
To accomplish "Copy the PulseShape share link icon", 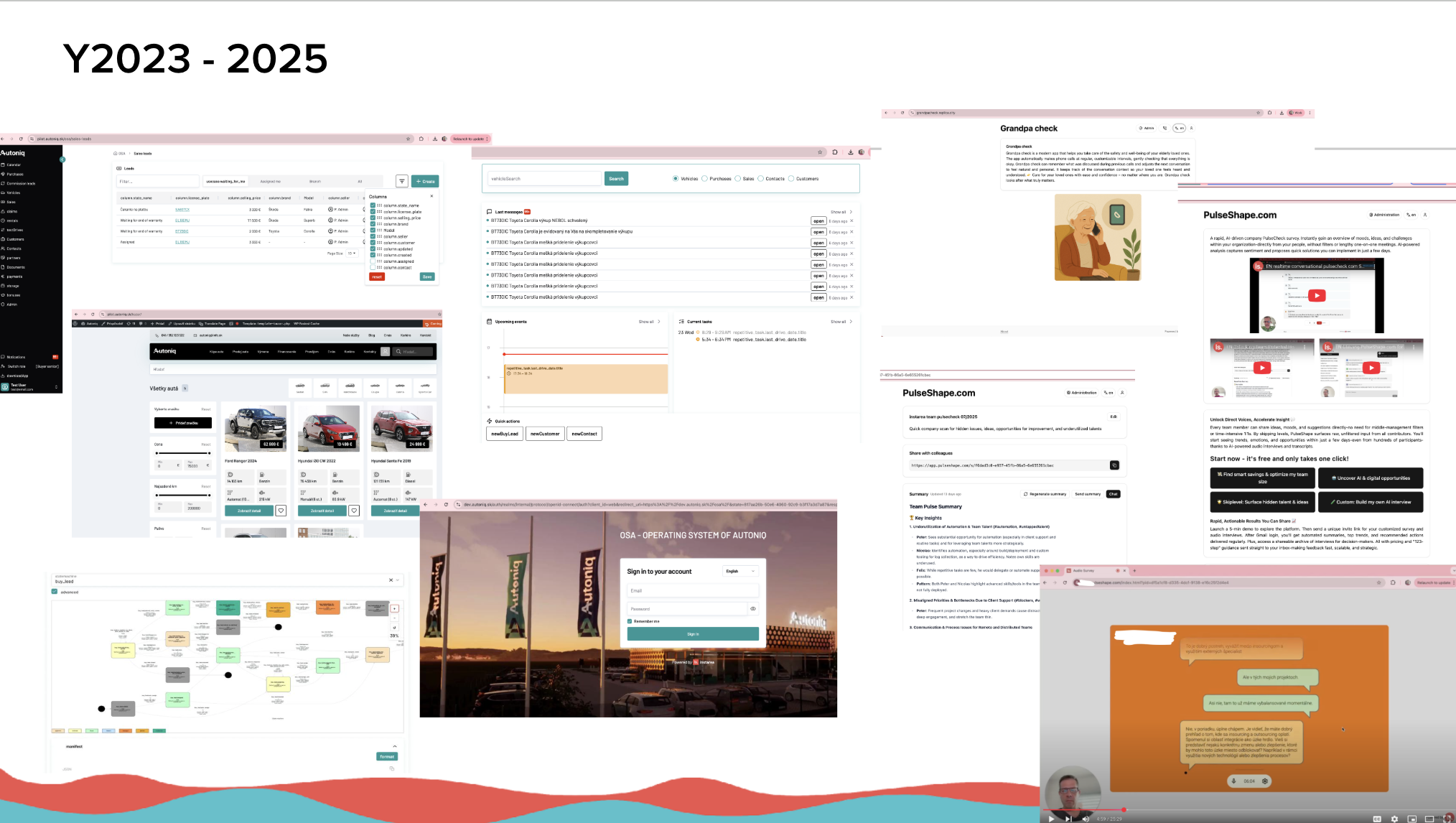I will [1114, 465].
